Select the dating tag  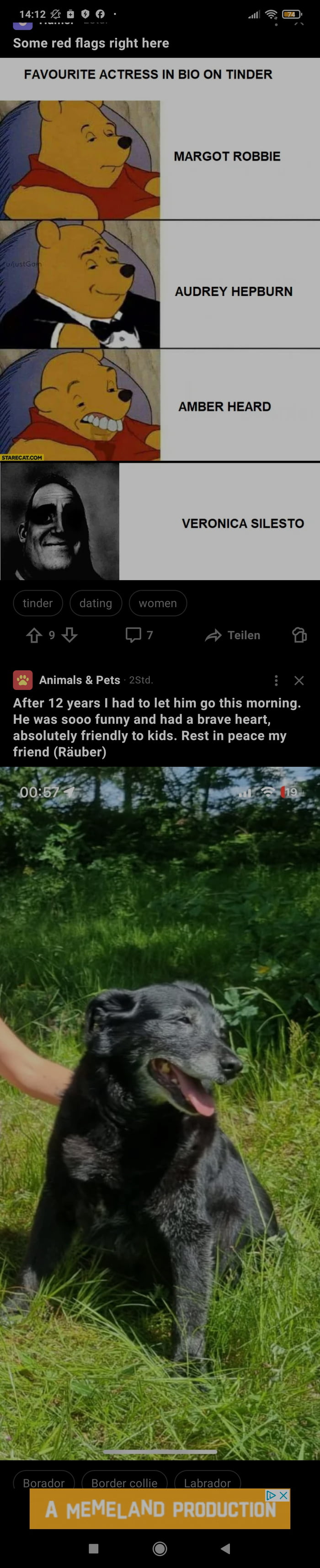tap(96, 602)
